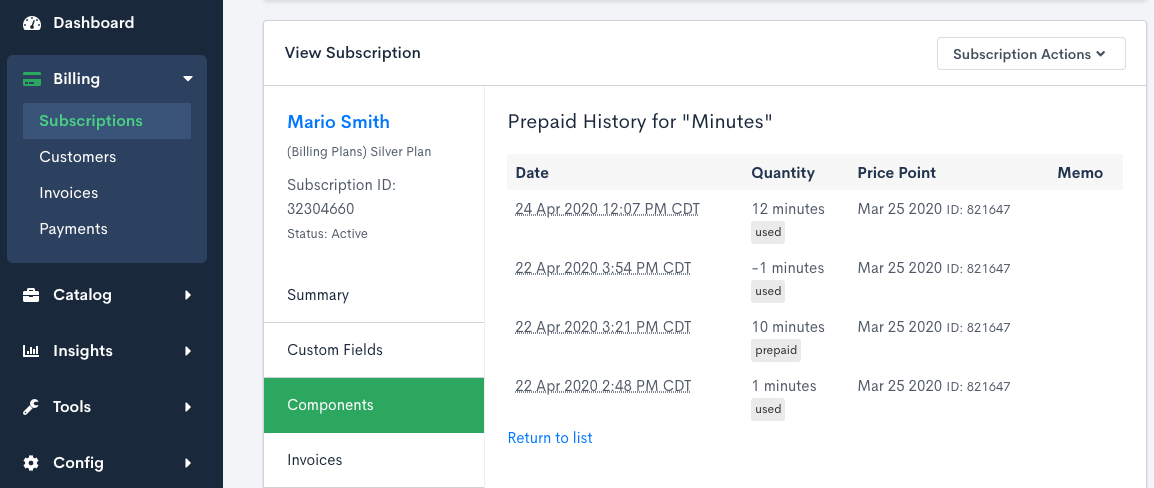The height and width of the screenshot is (488, 1154).
Task: Click the View Subscription heading
Action: (x=353, y=53)
